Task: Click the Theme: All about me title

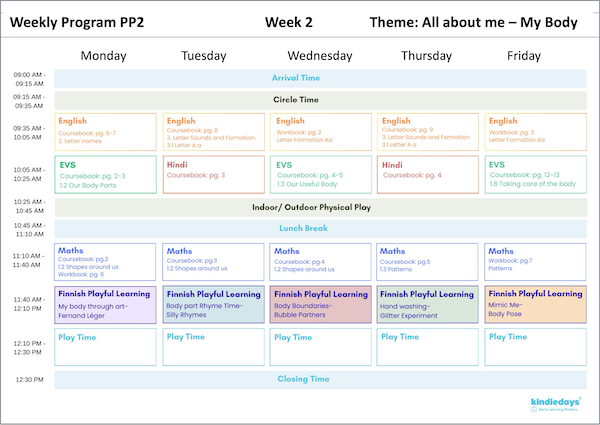Action: pyautogui.click(x=472, y=21)
